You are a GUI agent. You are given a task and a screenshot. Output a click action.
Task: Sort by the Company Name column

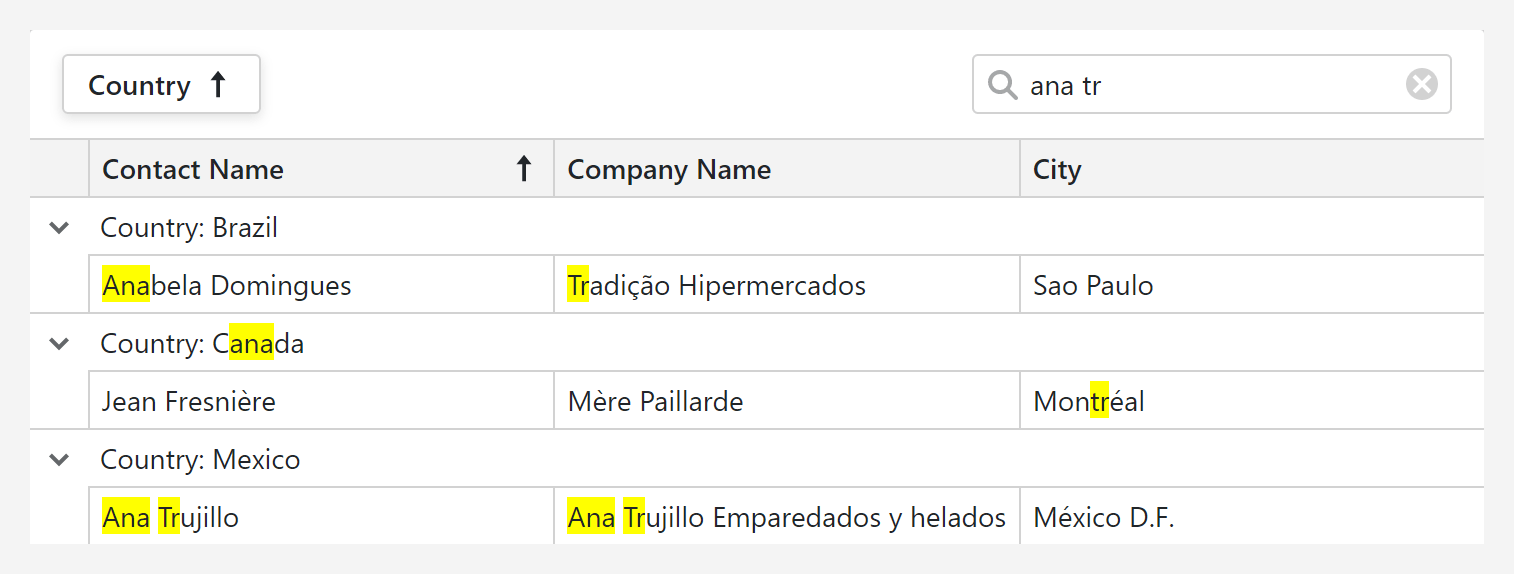pyautogui.click(x=669, y=170)
